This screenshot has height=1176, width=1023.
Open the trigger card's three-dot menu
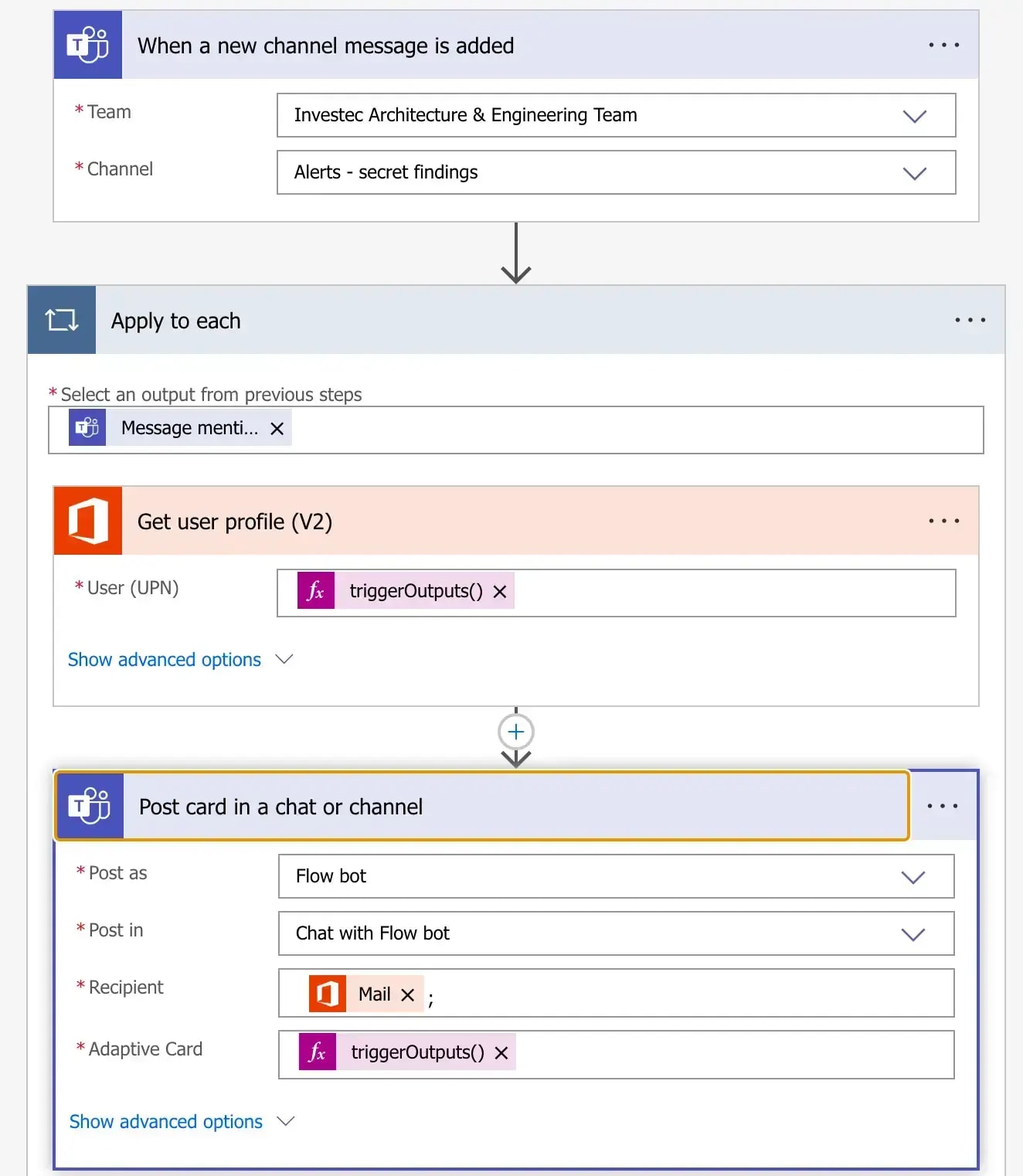pos(943,46)
